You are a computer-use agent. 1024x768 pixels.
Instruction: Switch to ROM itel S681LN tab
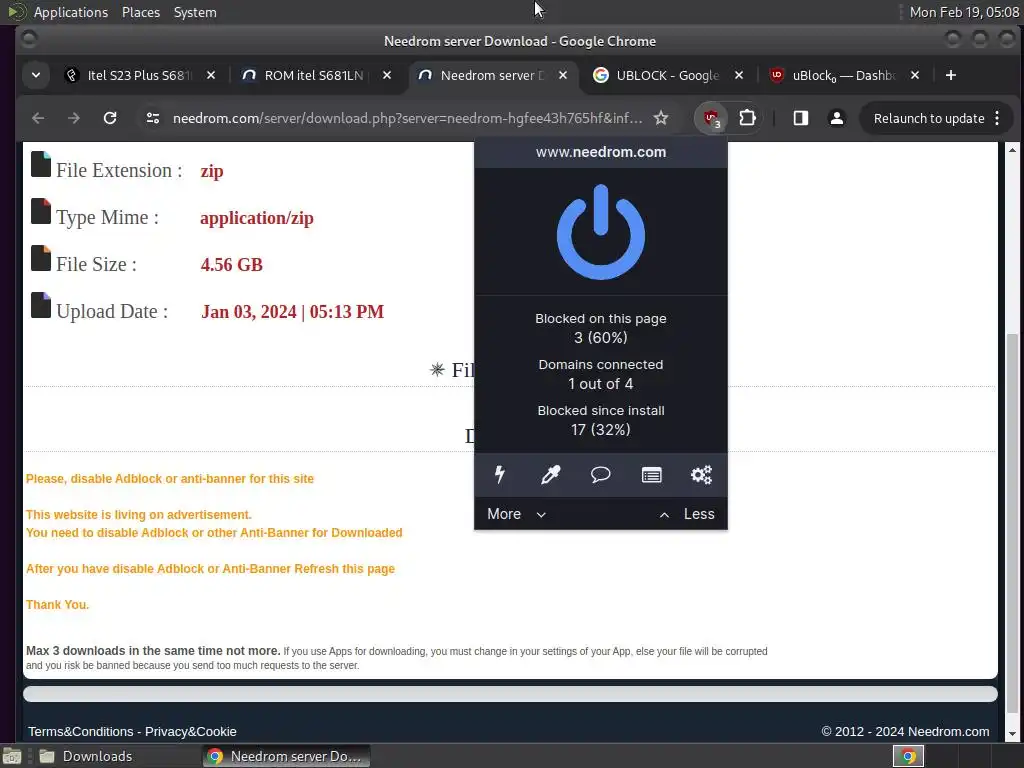315,75
